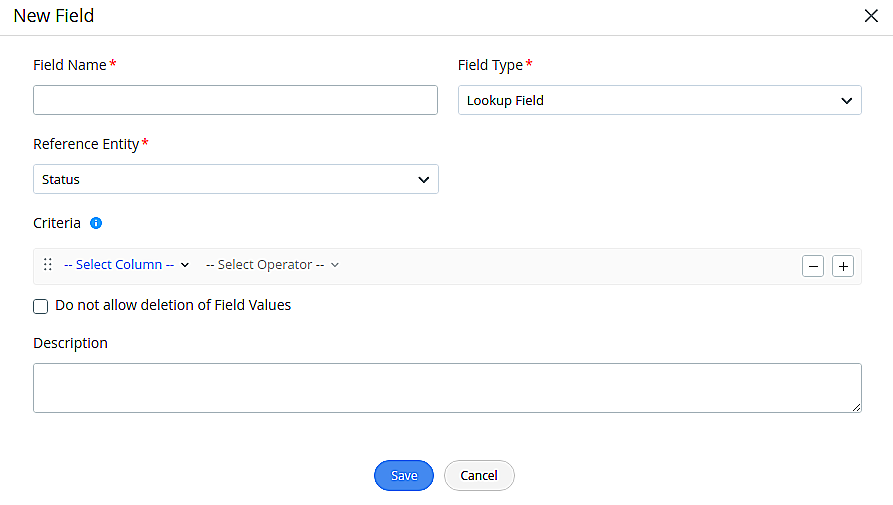This screenshot has width=893, height=505.
Task: Expand the Reference Entity dropdown
Action: 235,179
